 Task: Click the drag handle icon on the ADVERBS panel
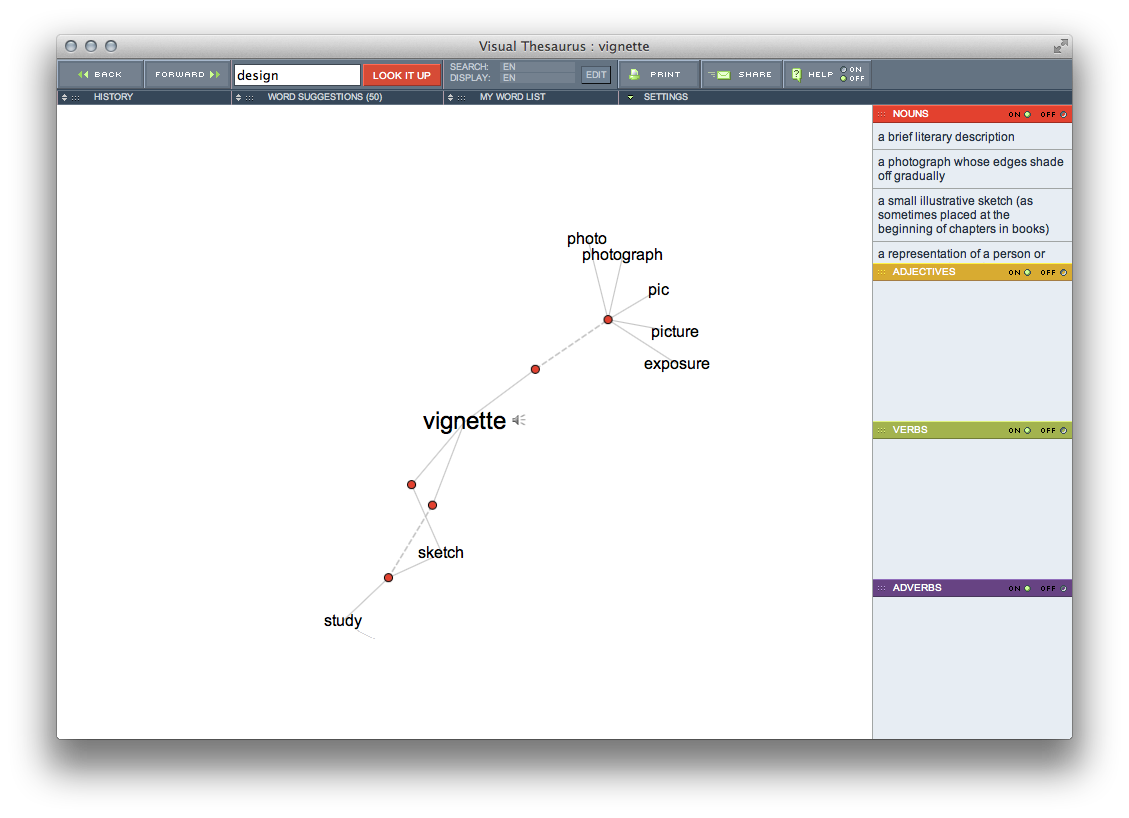(879, 587)
